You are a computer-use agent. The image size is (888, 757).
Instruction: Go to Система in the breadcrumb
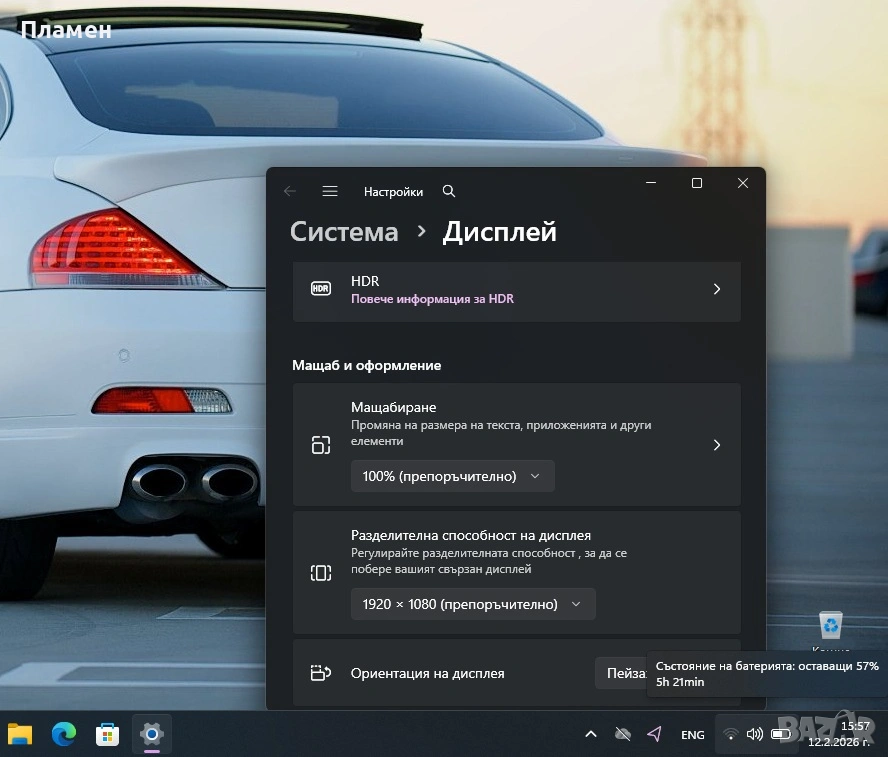point(344,232)
